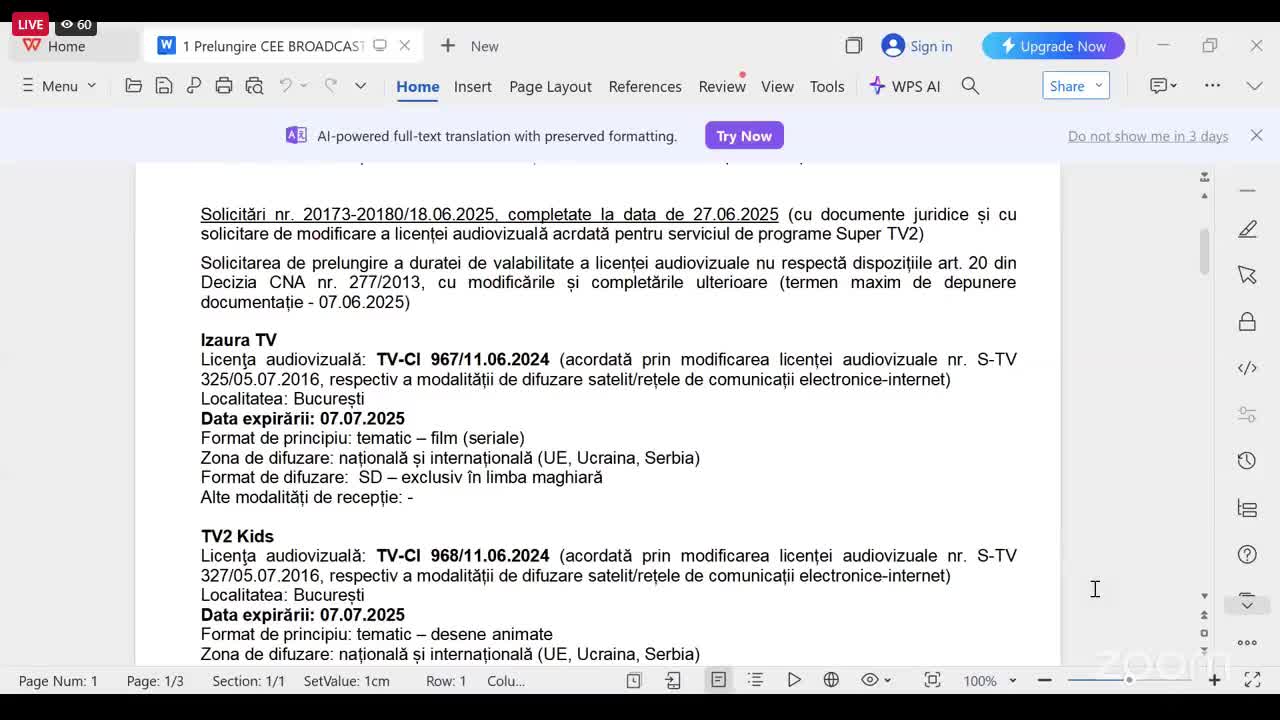Open a file with the folder icon
The image size is (1280, 720).
pos(133,86)
